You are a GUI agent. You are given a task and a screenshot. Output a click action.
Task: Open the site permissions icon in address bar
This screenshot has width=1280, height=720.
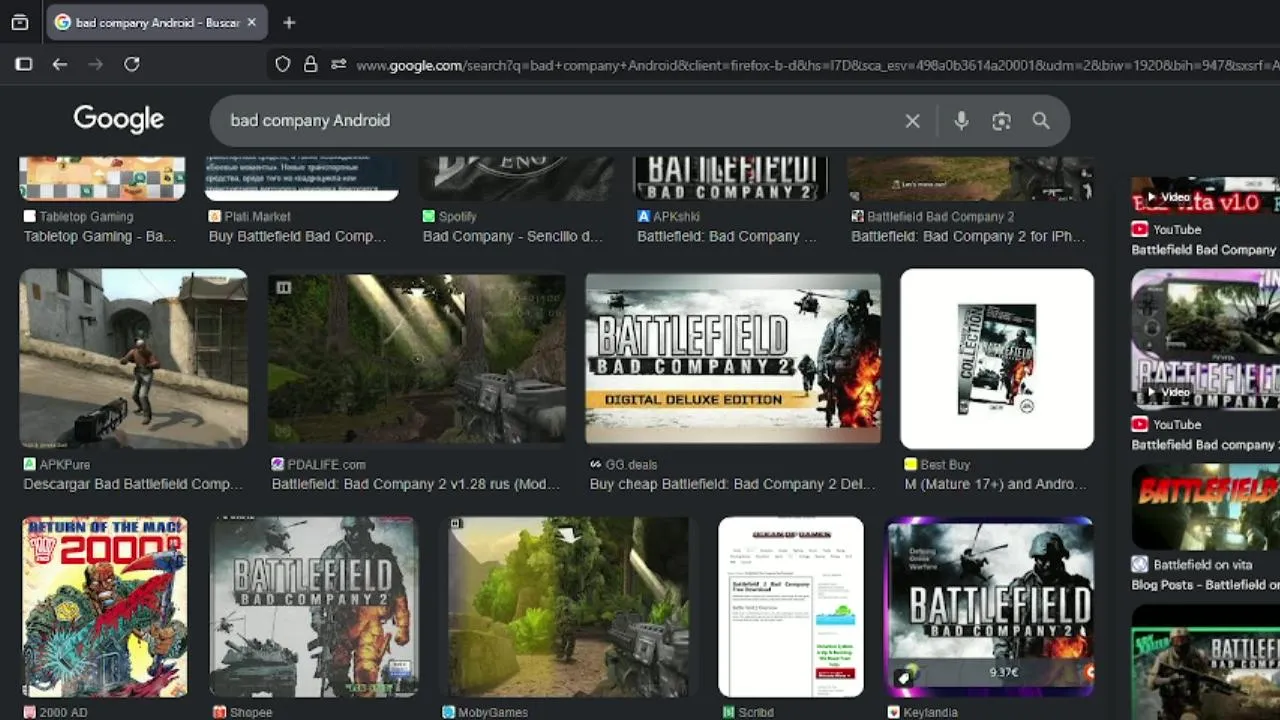coord(338,64)
